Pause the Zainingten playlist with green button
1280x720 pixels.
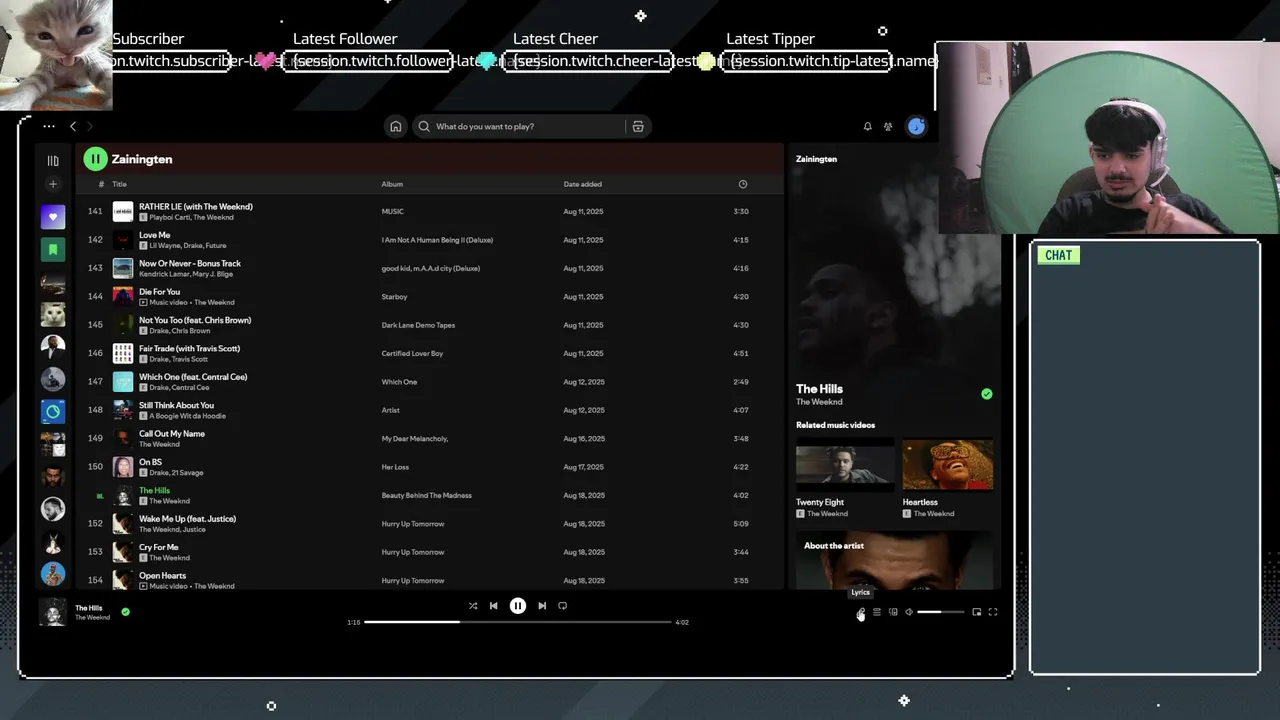pos(95,158)
